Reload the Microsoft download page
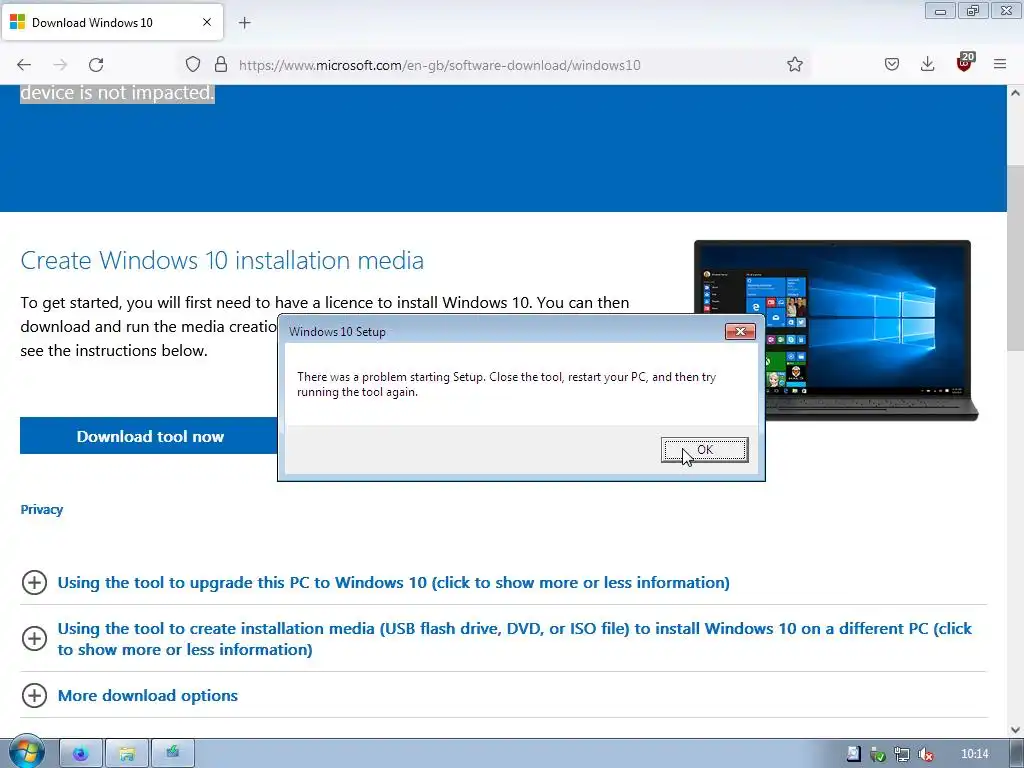Image resolution: width=1024 pixels, height=768 pixels. click(x=96, y=65)
